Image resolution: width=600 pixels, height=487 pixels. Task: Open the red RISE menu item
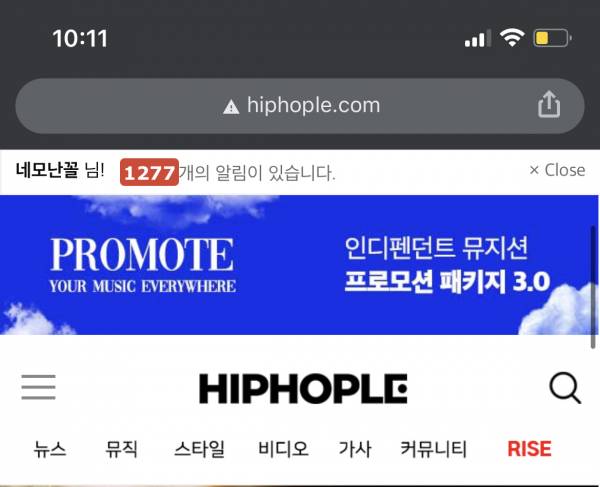529,449
